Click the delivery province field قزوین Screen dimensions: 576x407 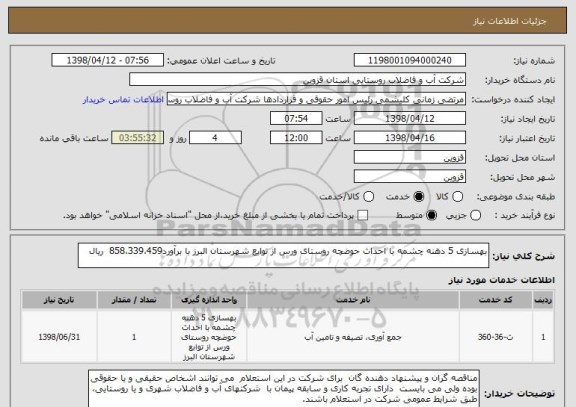point(410,157)
